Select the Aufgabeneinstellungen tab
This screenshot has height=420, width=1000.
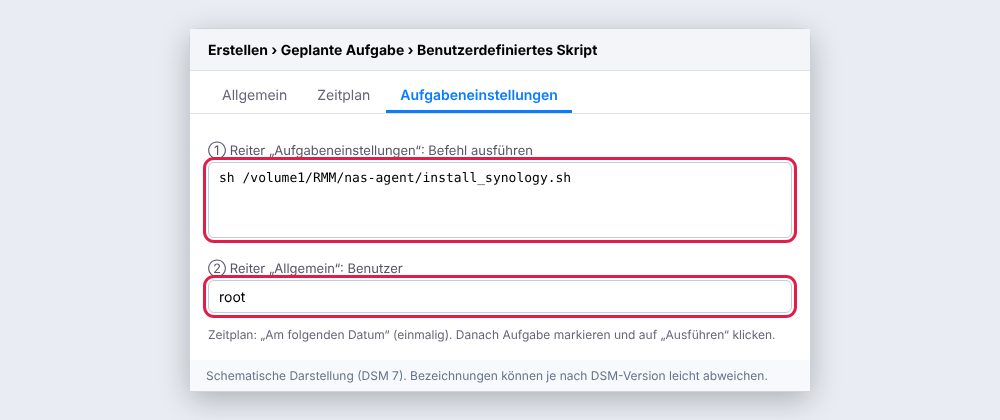[x=479, y=95]
